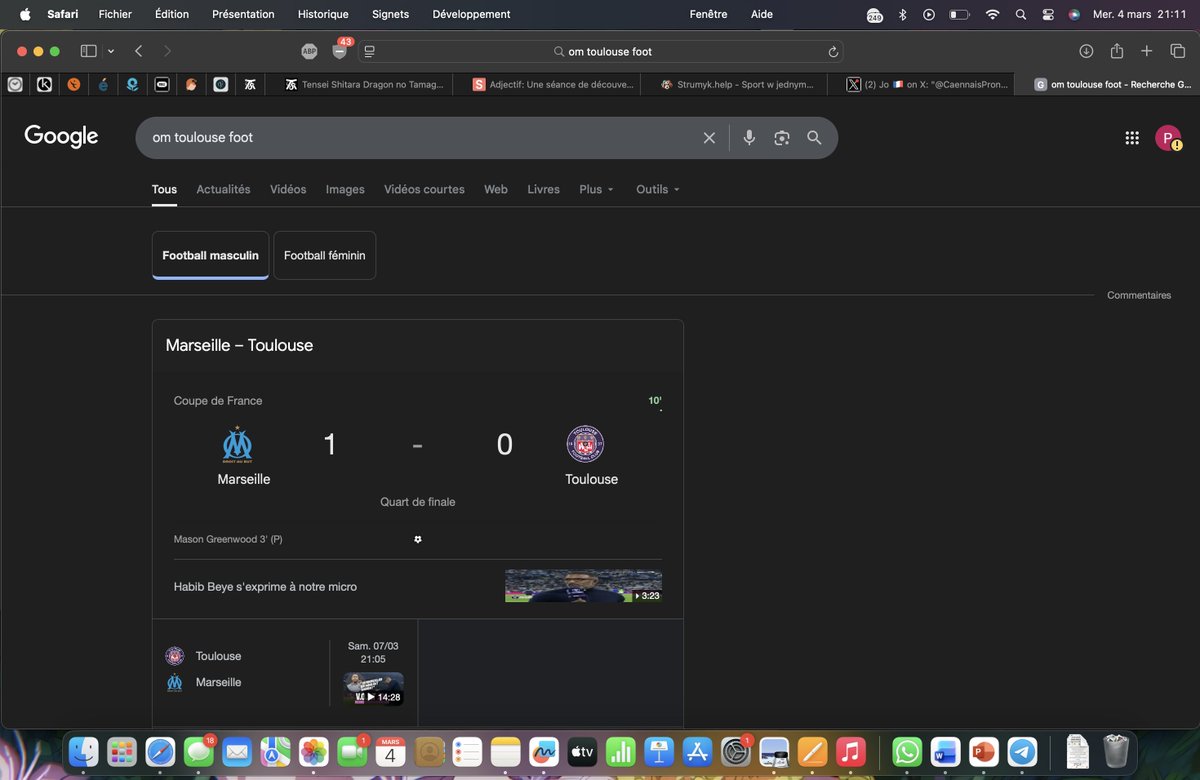Open the Siri icon in menu bar
The width and height of the screenshot is (1200, 780).
tap(1074, 14)
